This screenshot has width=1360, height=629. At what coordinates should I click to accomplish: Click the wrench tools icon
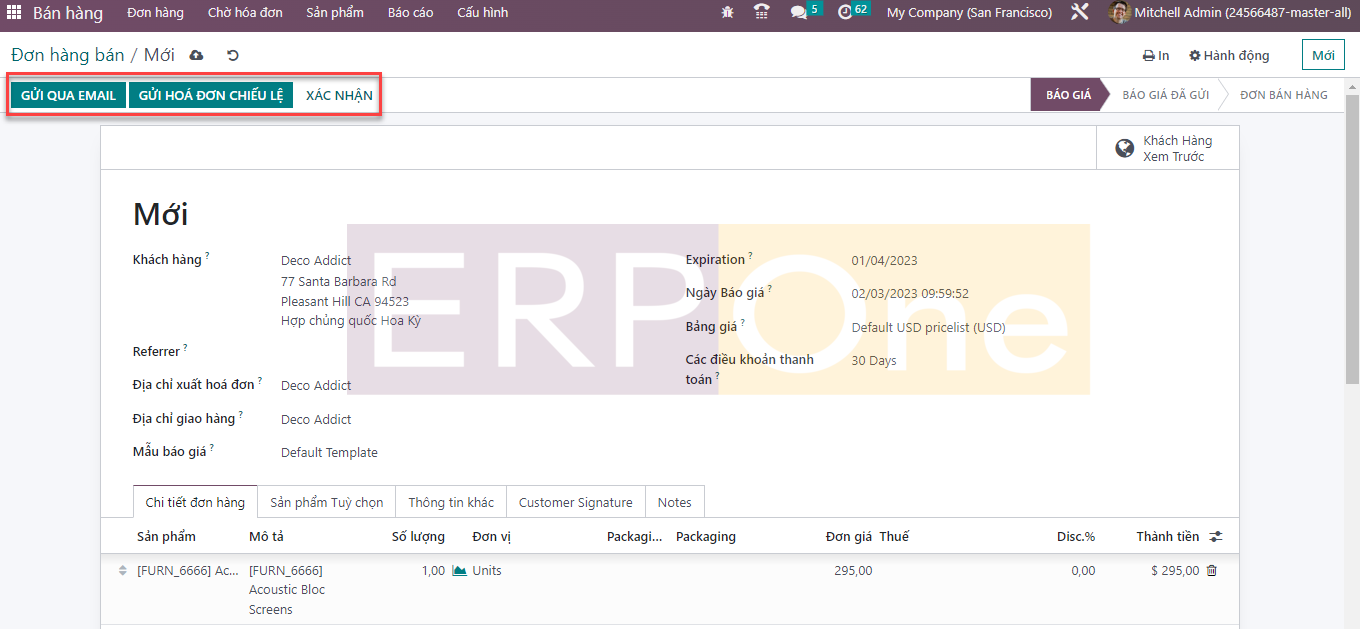1079,13
